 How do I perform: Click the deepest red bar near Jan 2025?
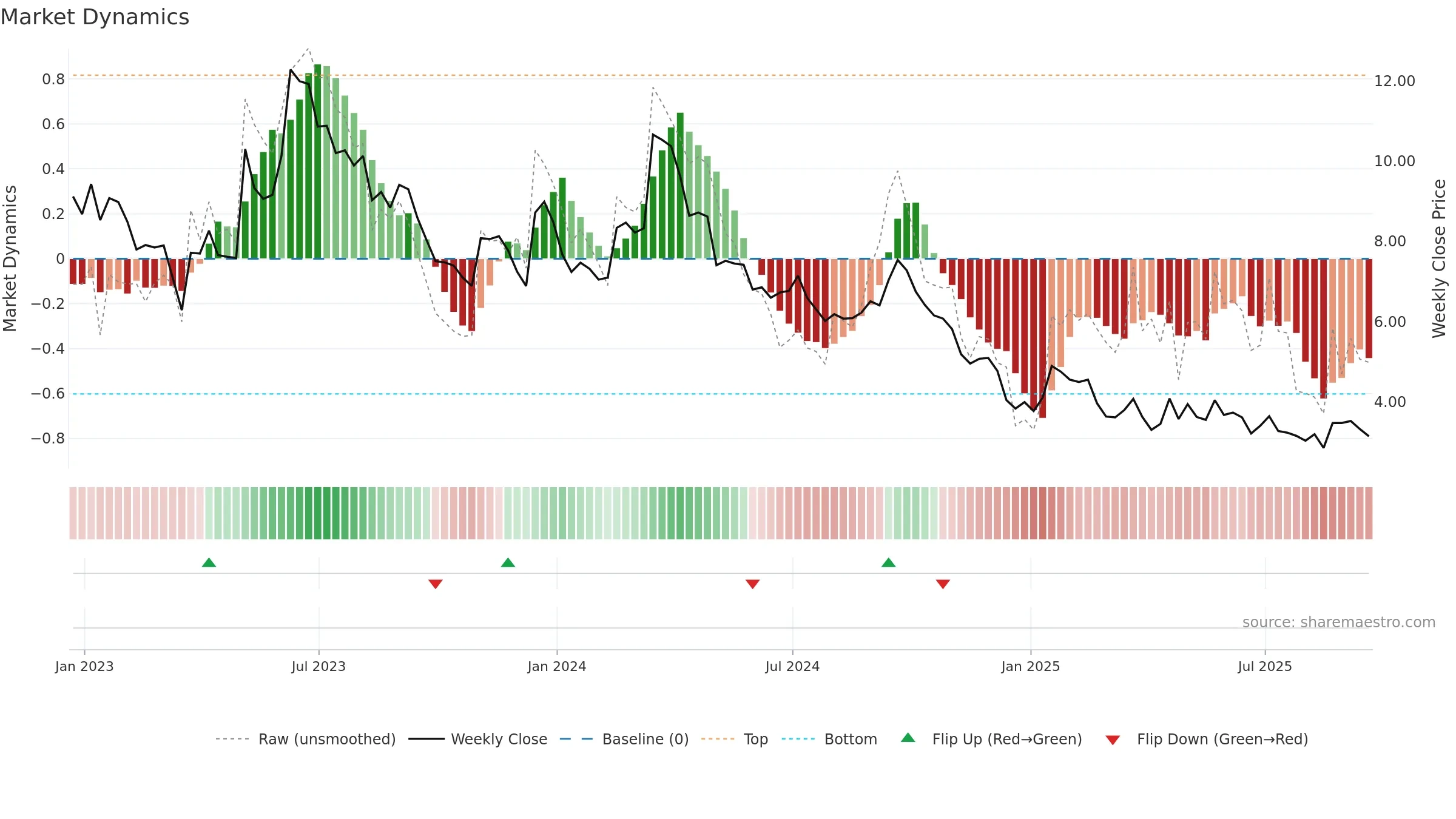1042,338
